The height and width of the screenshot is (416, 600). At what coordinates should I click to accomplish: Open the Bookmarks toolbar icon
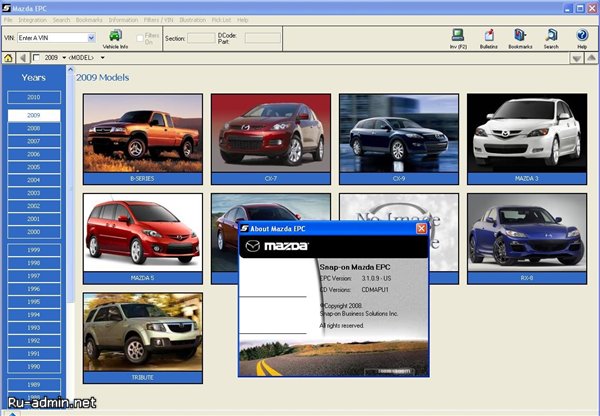[520, 39]
